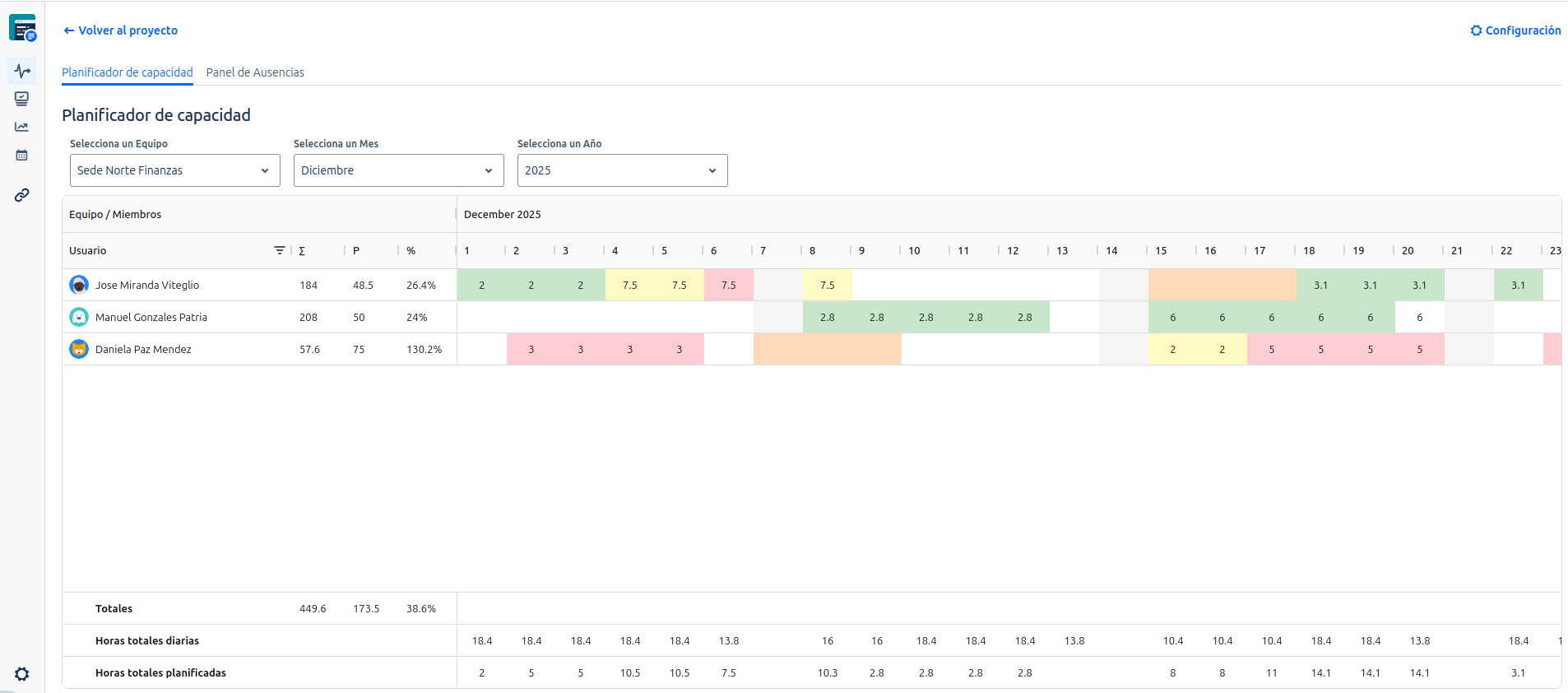Open the trend chart reports icon
This screenshot has width=1568, height=693.
(x=22, y=127)
